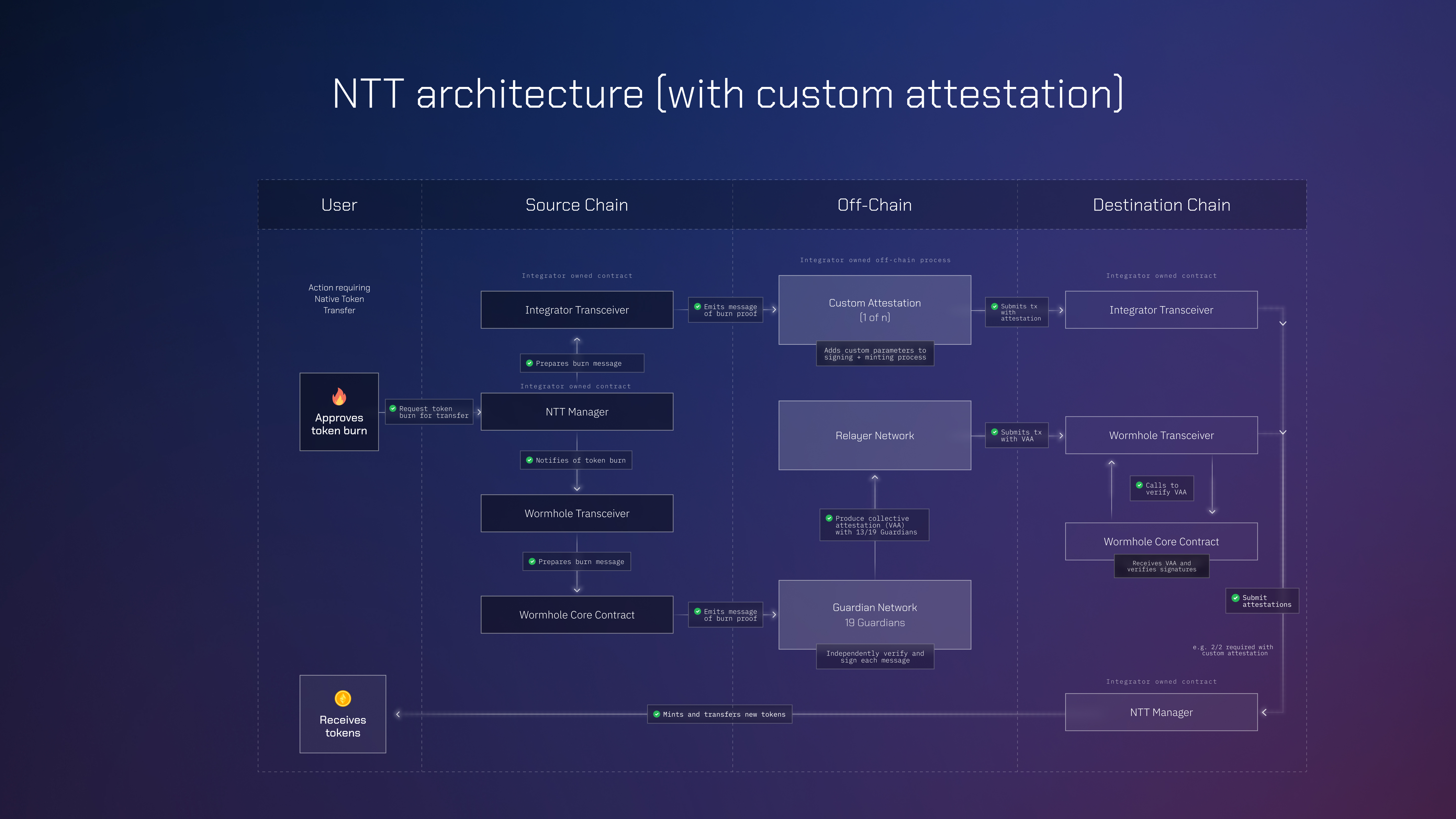Screen dimensions: 1456x819
Task: Click Emits message label beside Source Integrator Transceiver
Action: (x=726, y=310)
